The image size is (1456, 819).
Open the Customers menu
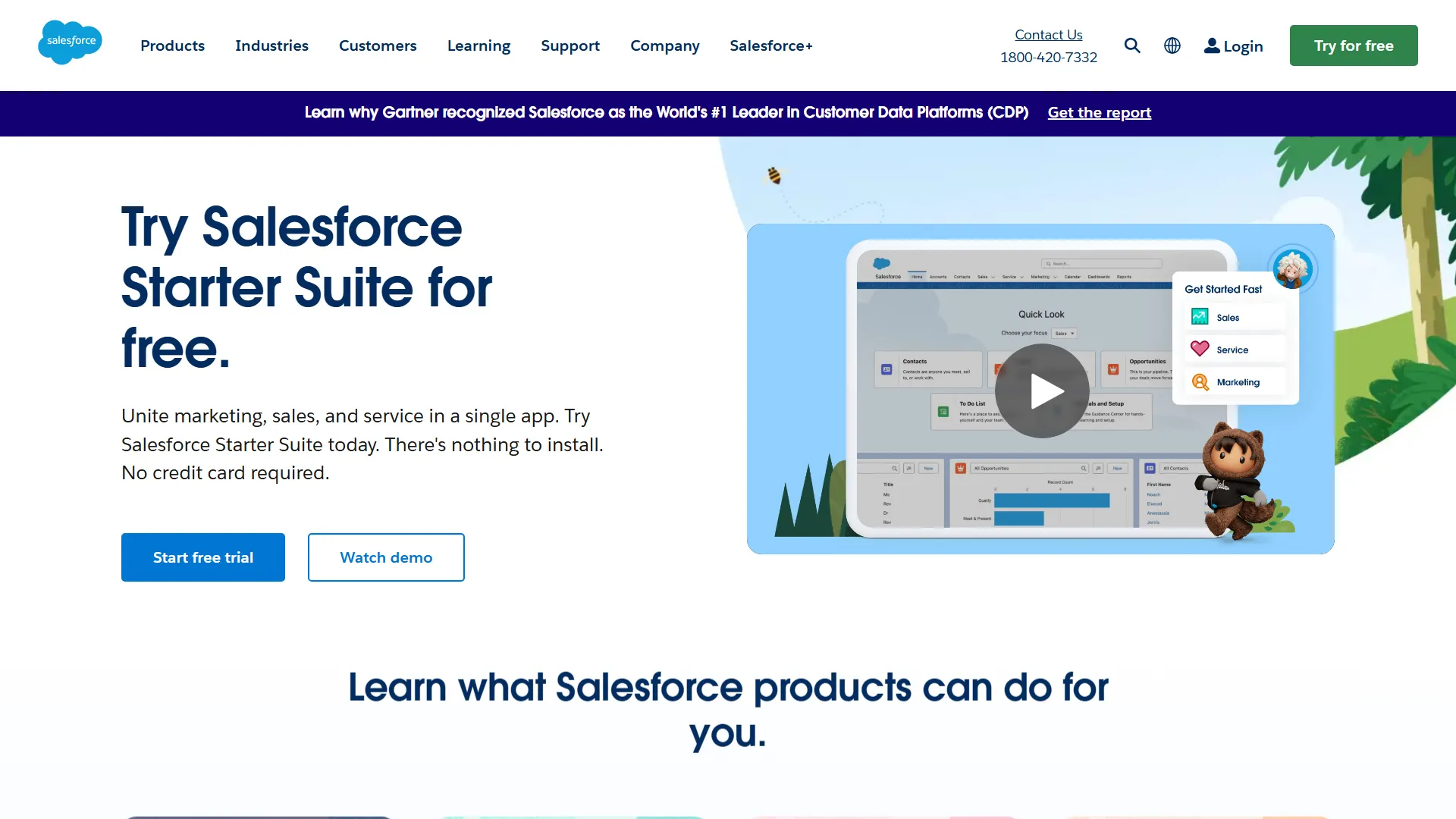(x=378, y=45)
